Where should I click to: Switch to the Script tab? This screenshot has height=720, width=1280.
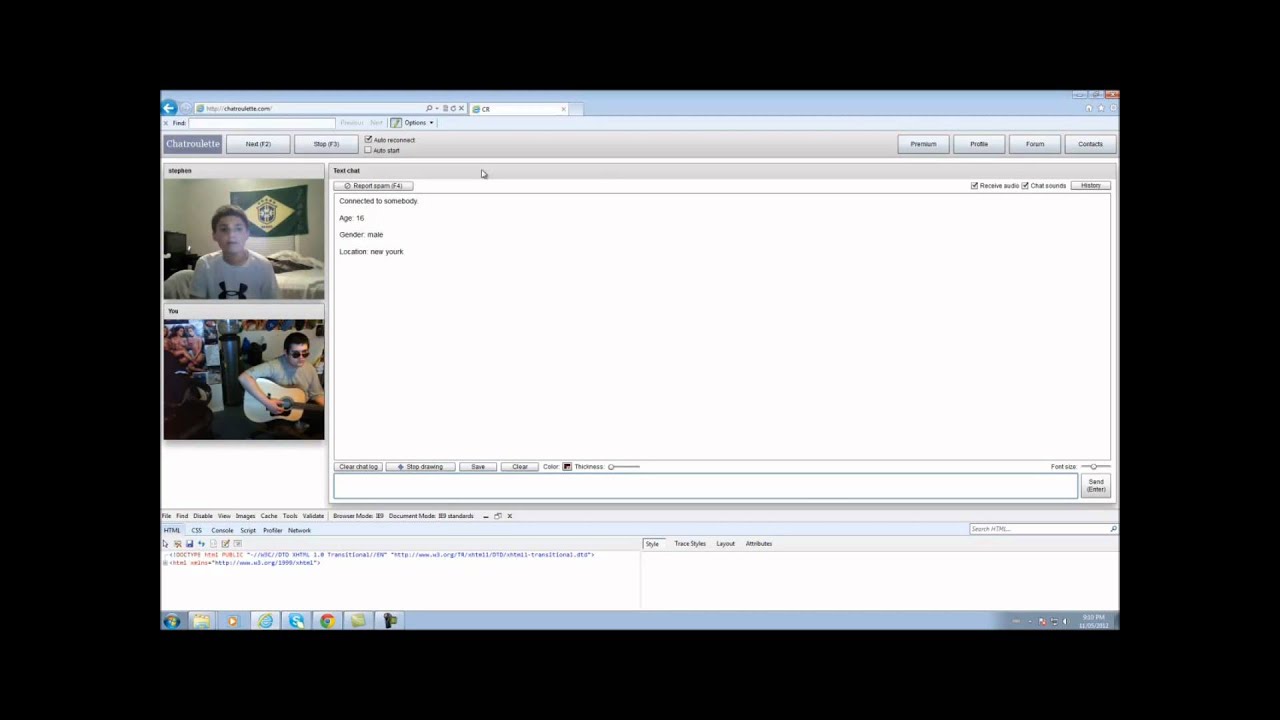(x=248, y=530)
